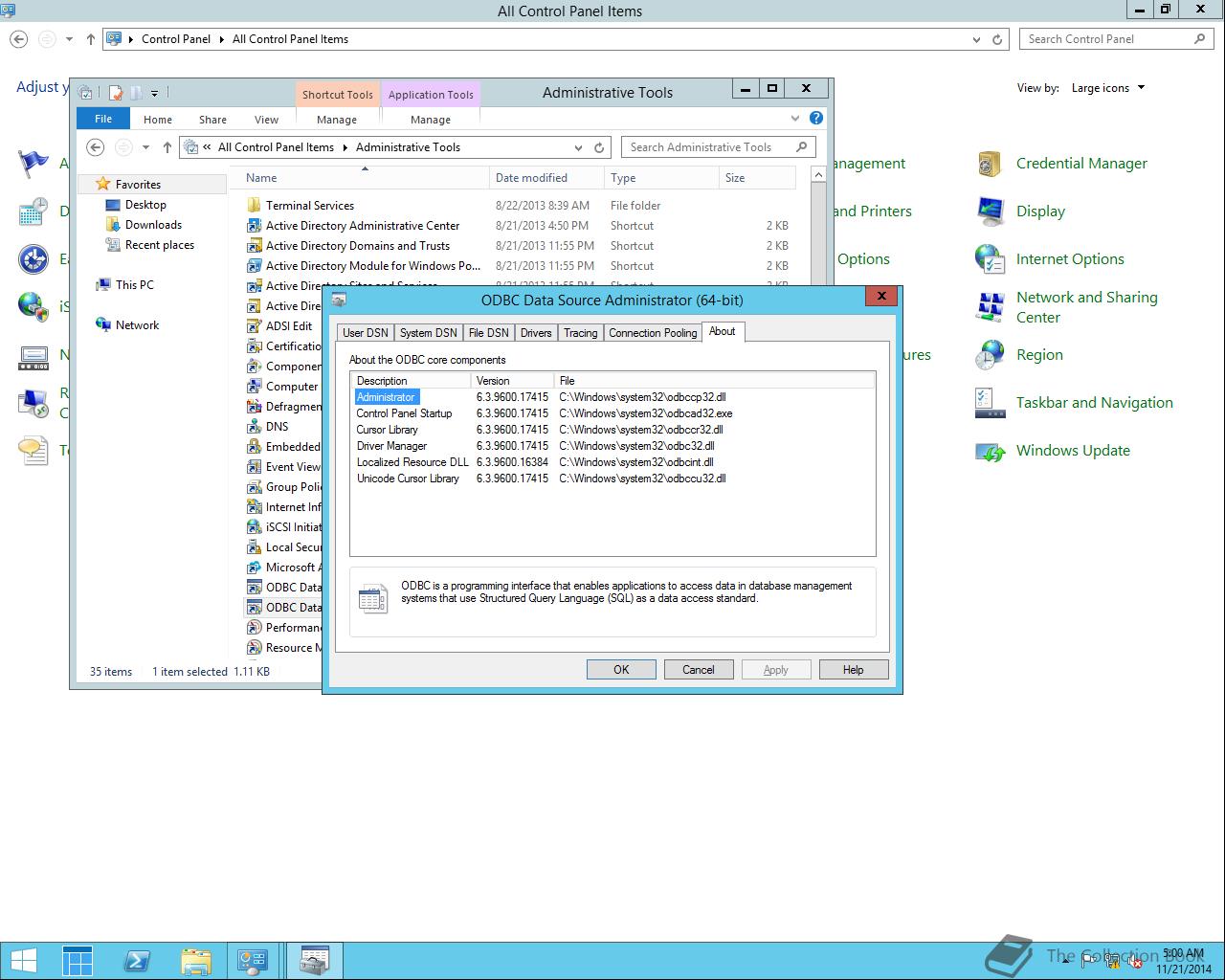Switch to the Drivers tab
Image resolution: width=1225 pixels, height=980 pixels.
pos(536,332)
